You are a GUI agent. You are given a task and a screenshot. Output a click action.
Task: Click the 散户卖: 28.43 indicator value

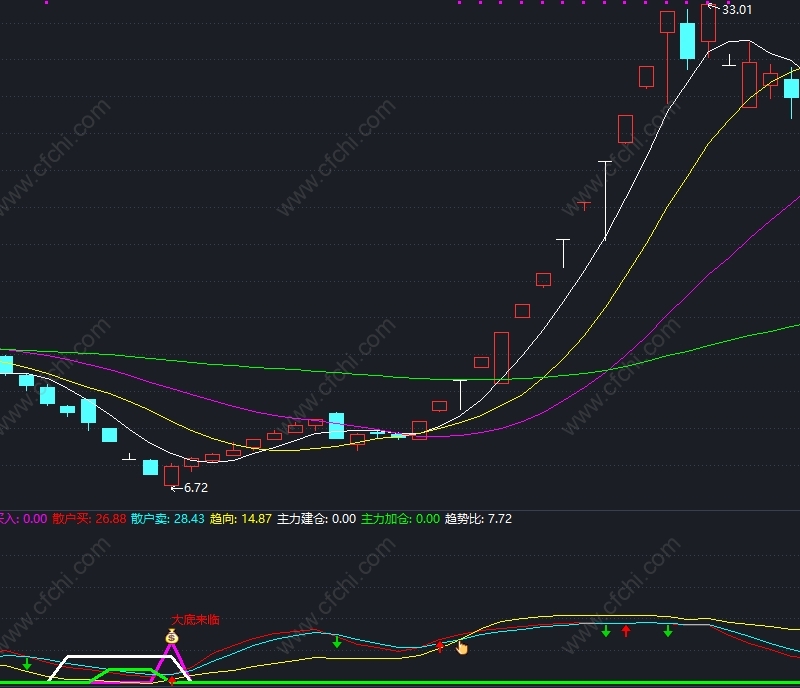click(167, 519)
